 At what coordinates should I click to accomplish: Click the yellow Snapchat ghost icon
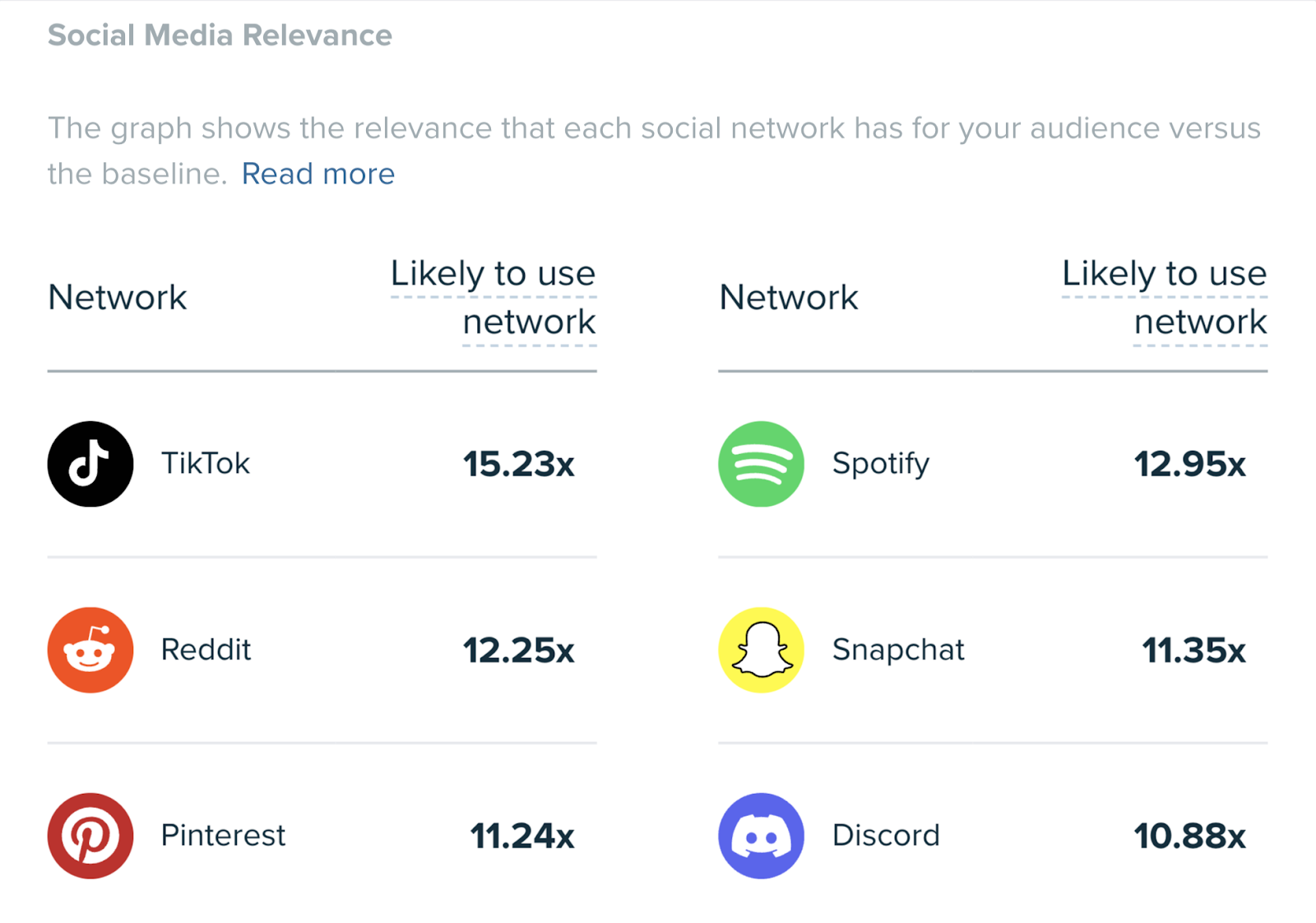(x=761, y=650)
